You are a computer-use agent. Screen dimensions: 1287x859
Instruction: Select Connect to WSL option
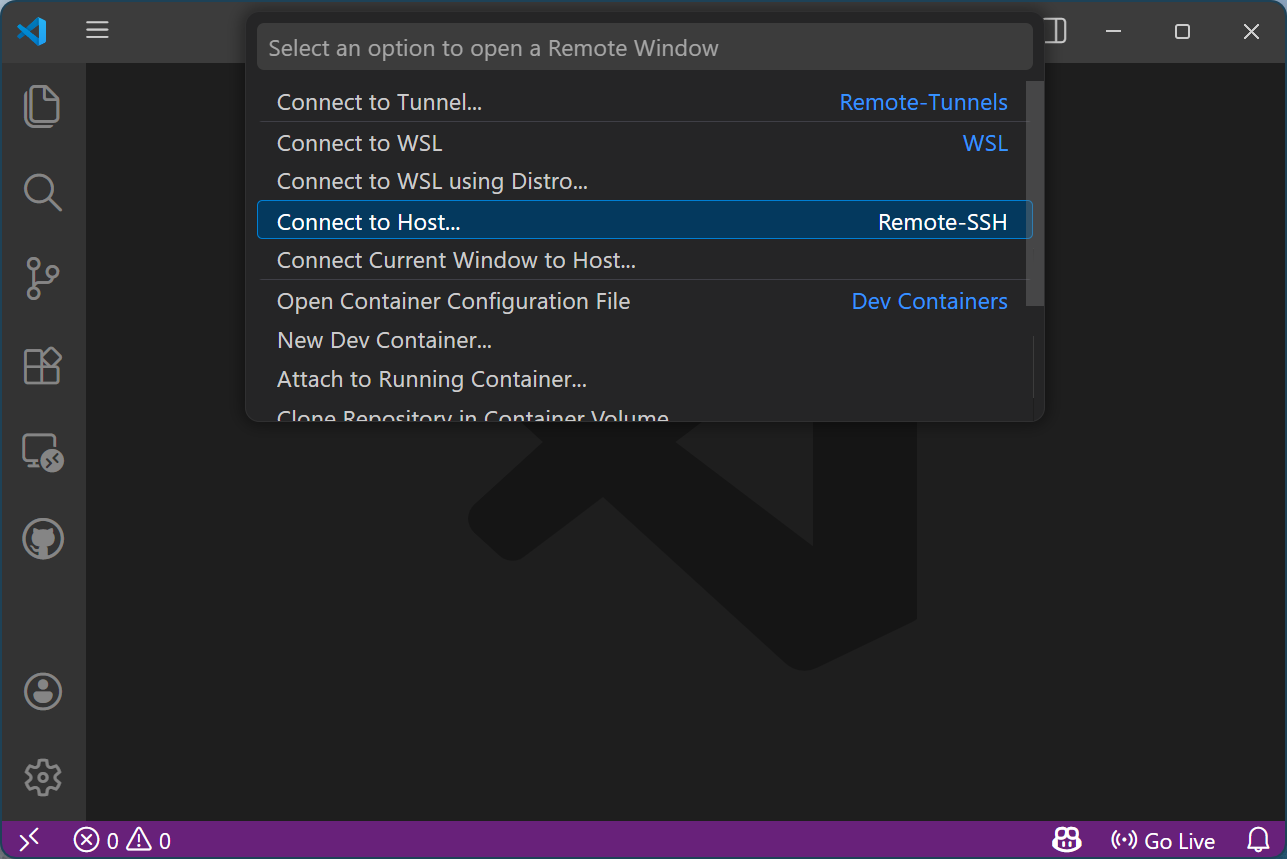pyautogui.click(x=645, y=143)
